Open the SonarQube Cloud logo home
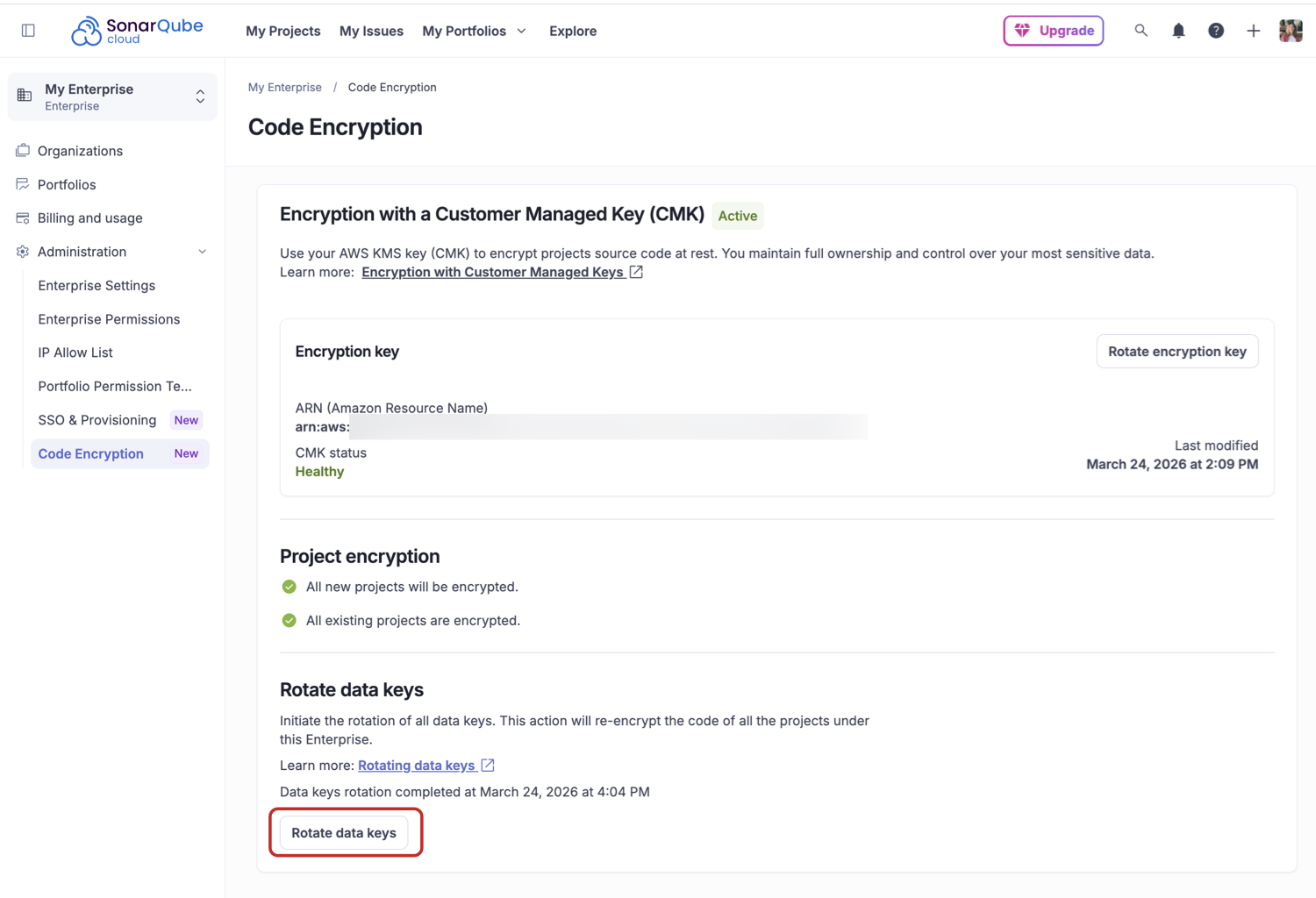 [x=137, y=31]
